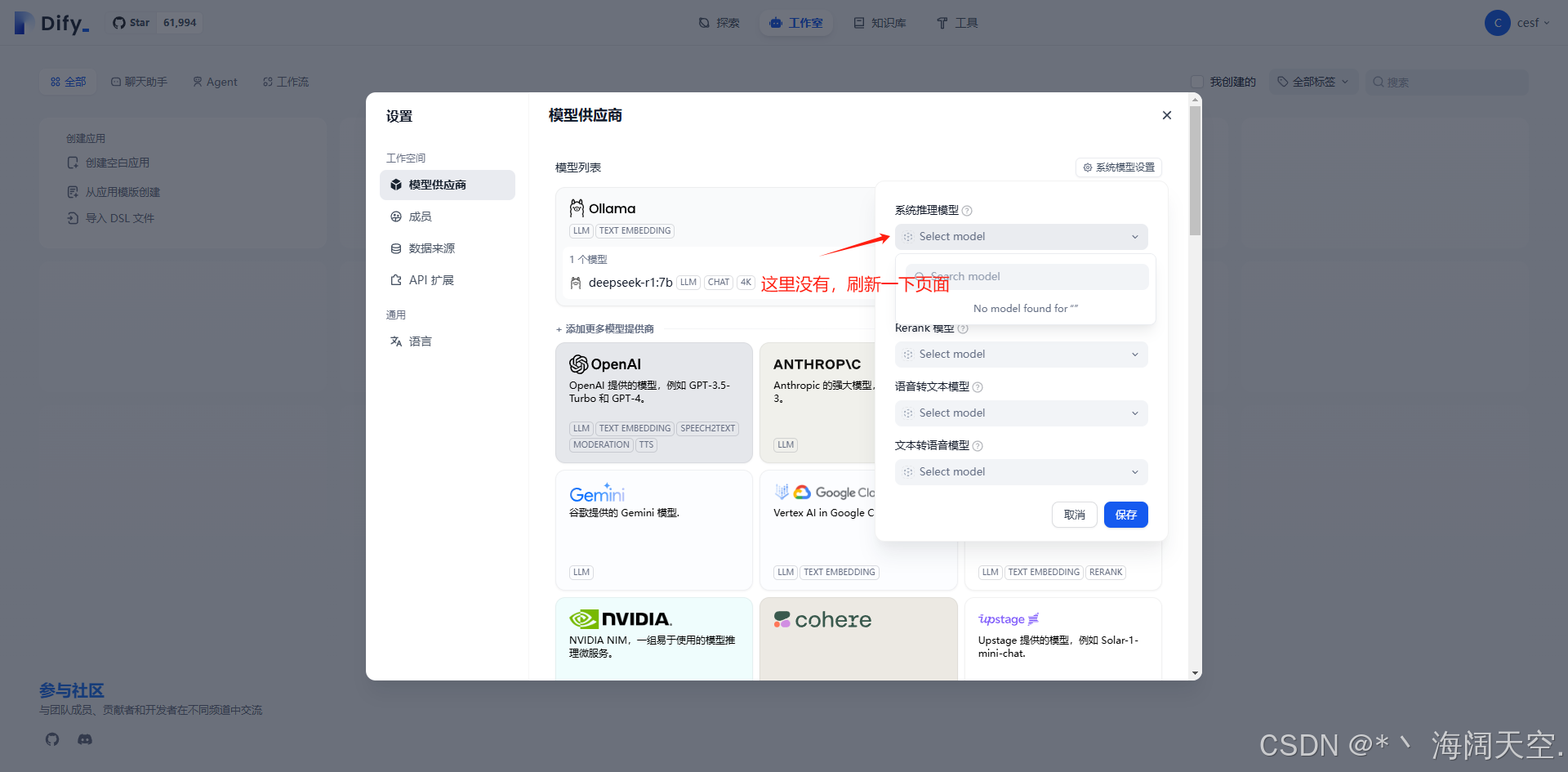Click the GitHub Star badge

[154, 23]
